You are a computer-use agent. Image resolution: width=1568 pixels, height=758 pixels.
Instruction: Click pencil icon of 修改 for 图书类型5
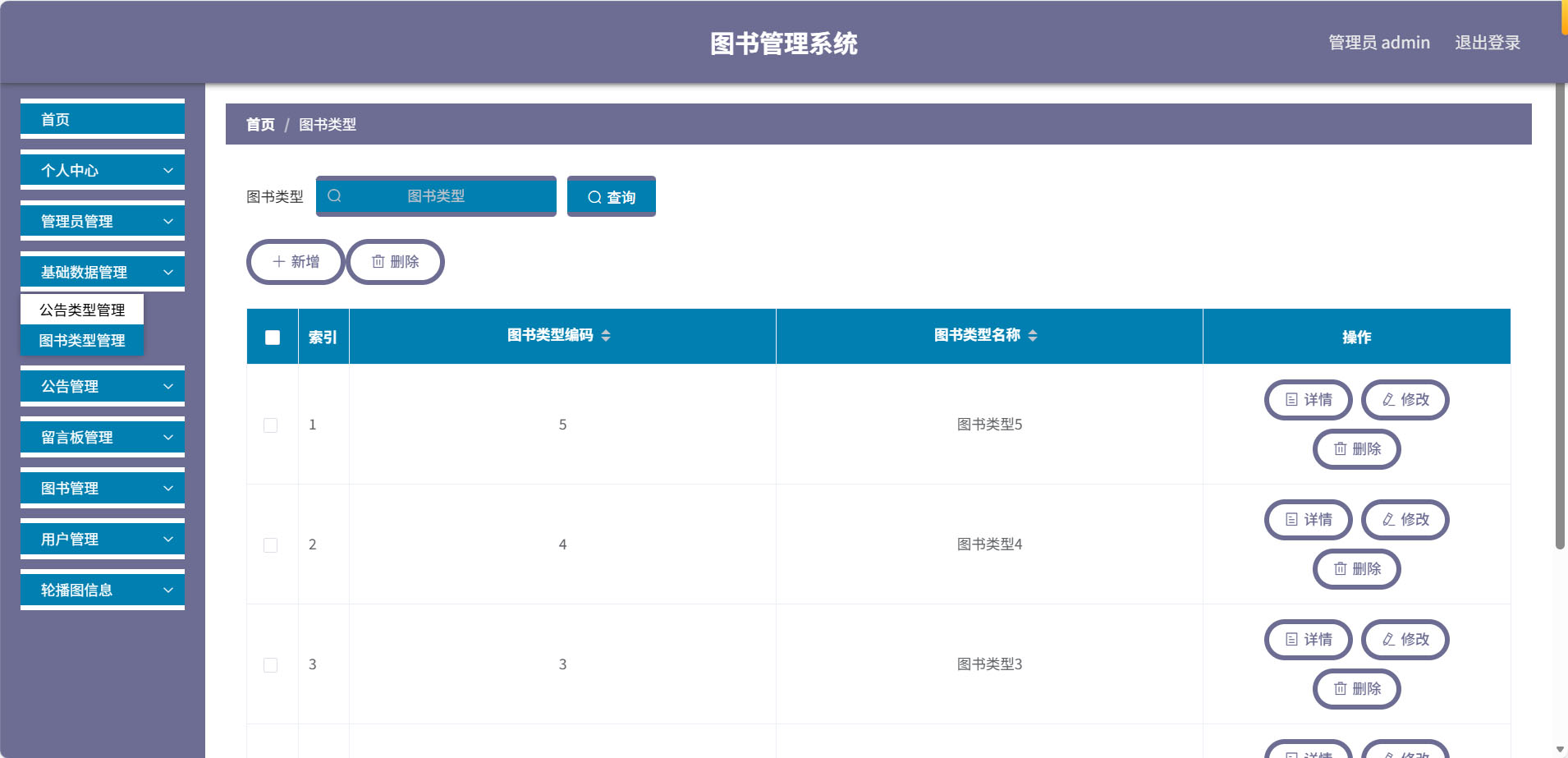1389,400
